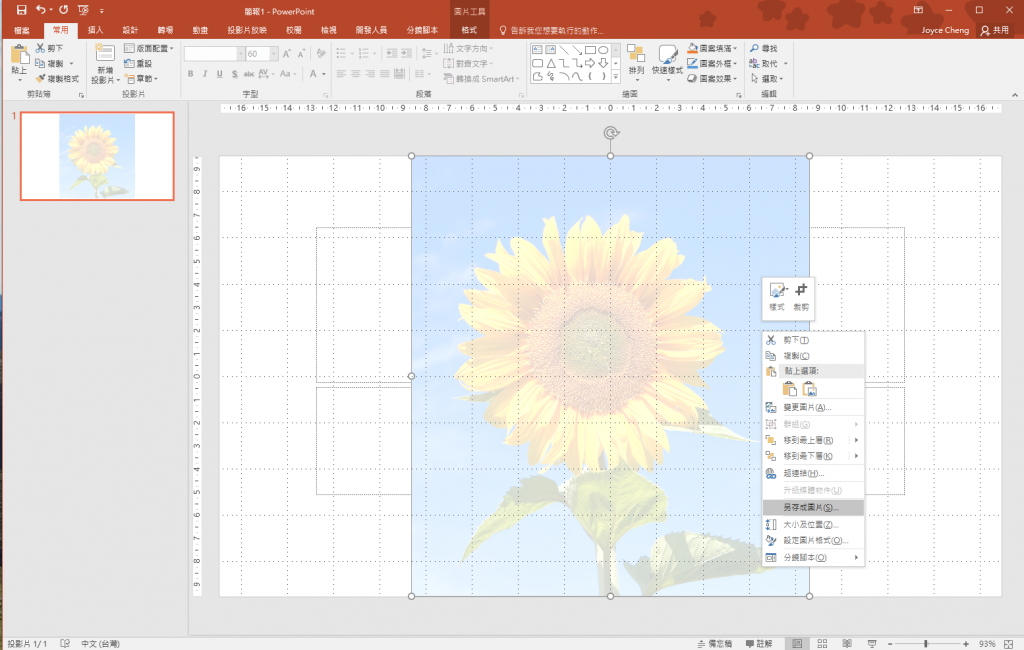Open the Insert (插入) ribbon tab
This screenshot has width=1024, height=650.
coord(96,31)
